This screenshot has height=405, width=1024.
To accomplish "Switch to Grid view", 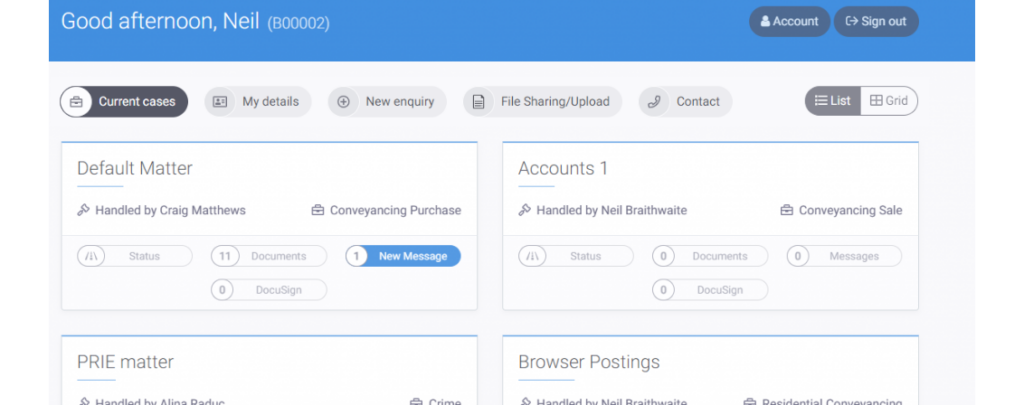I will [889, 101].
